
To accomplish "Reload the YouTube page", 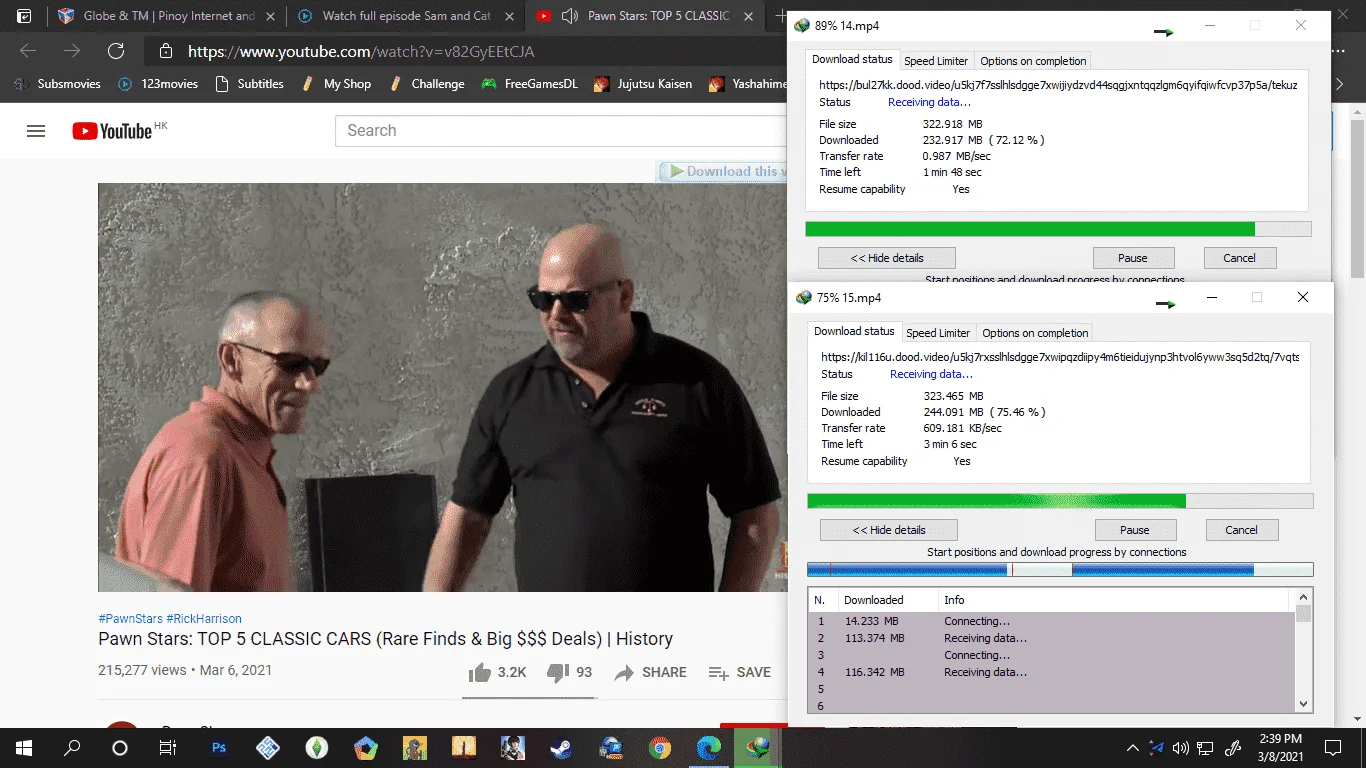I will tap(116, 51).
